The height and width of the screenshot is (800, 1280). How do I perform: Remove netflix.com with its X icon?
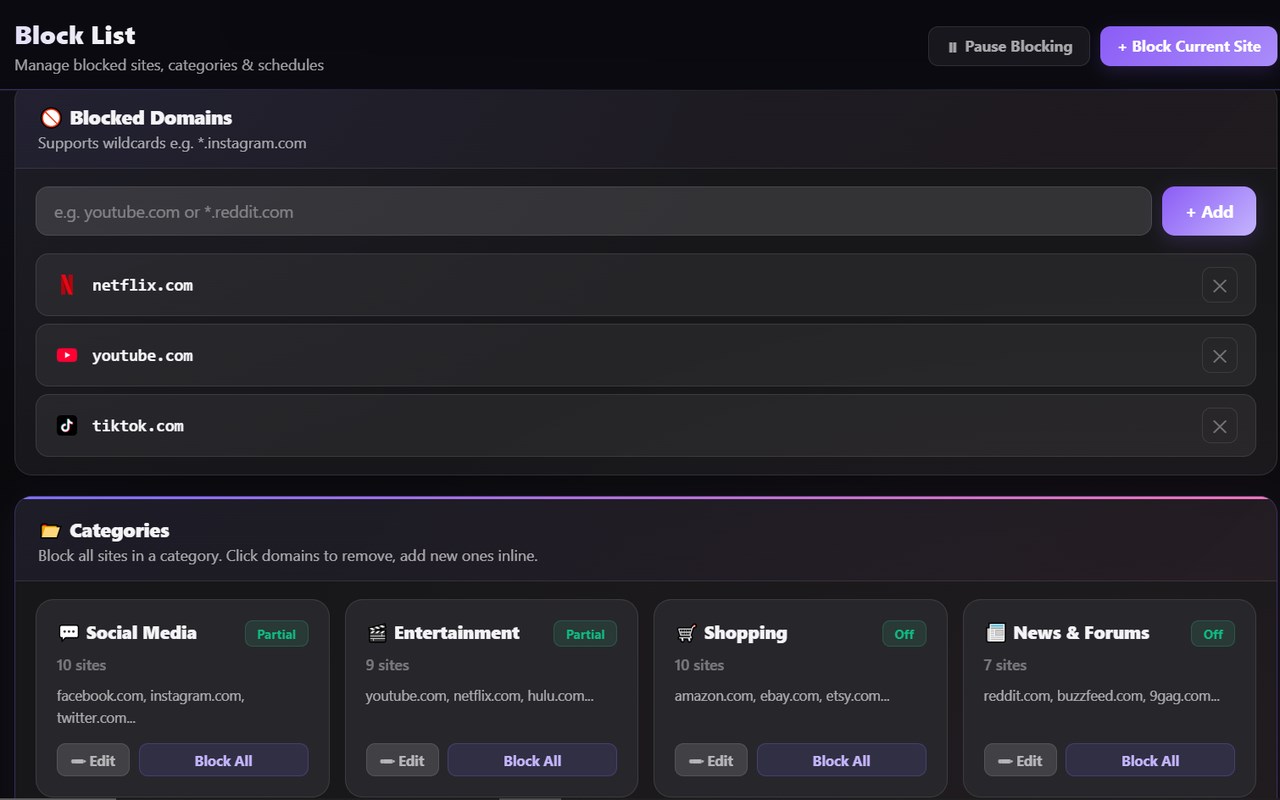tap(1219, 285)
